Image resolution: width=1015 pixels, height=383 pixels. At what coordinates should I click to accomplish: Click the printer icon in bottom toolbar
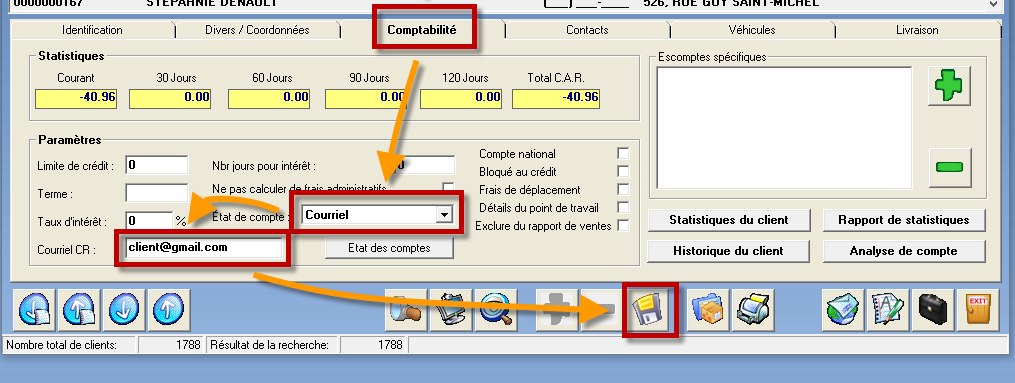point(753,310)
